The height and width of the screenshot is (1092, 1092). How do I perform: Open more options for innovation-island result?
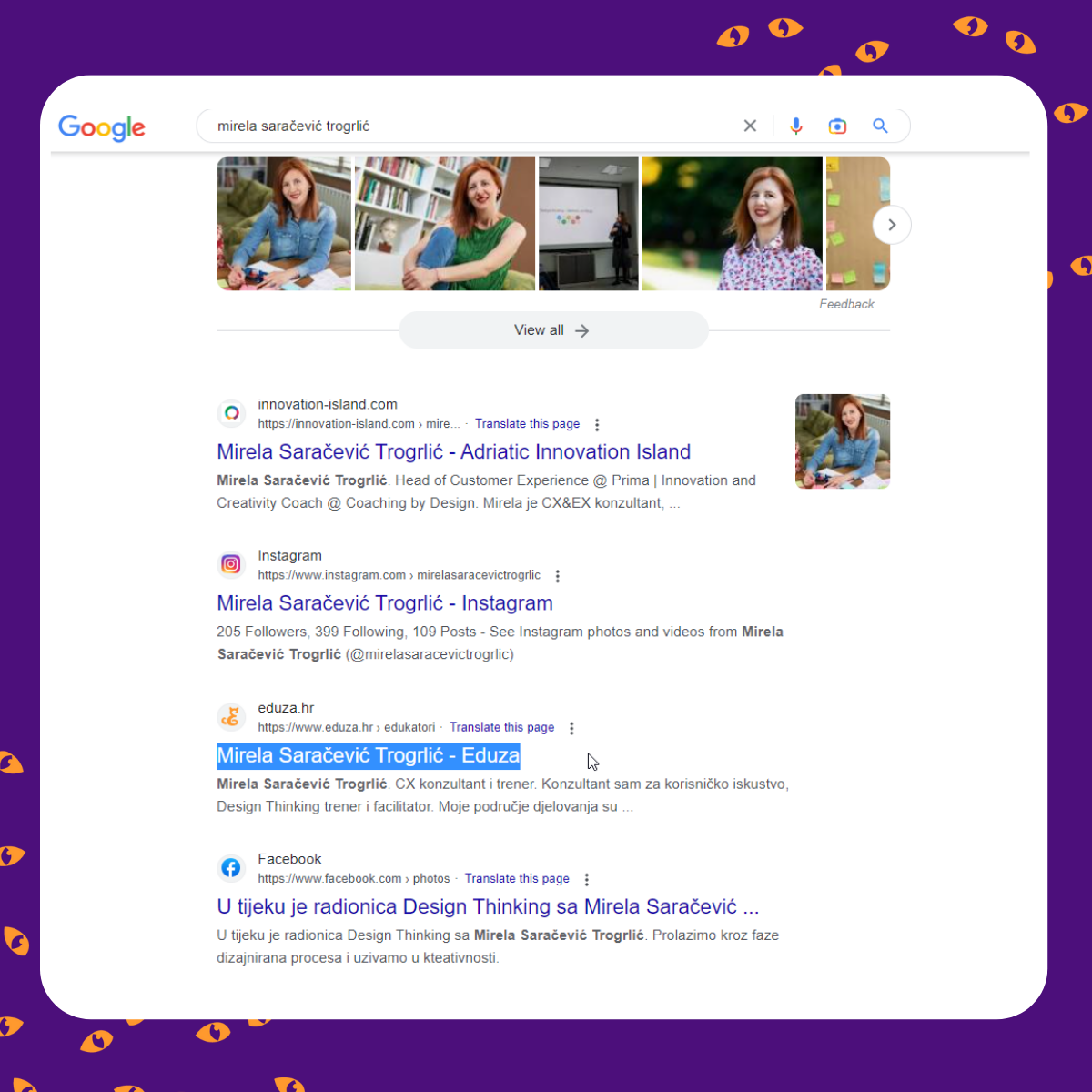pyautogui.click(x=597, y=425)
